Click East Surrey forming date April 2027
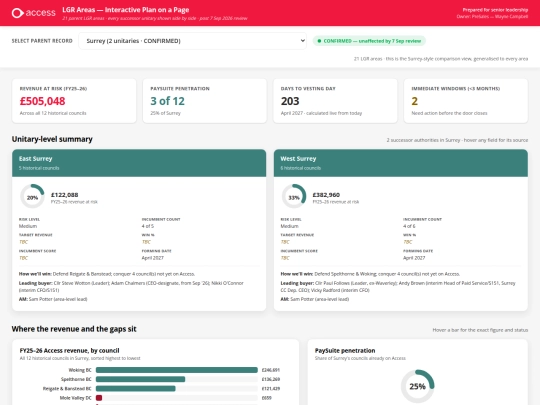 153,258
